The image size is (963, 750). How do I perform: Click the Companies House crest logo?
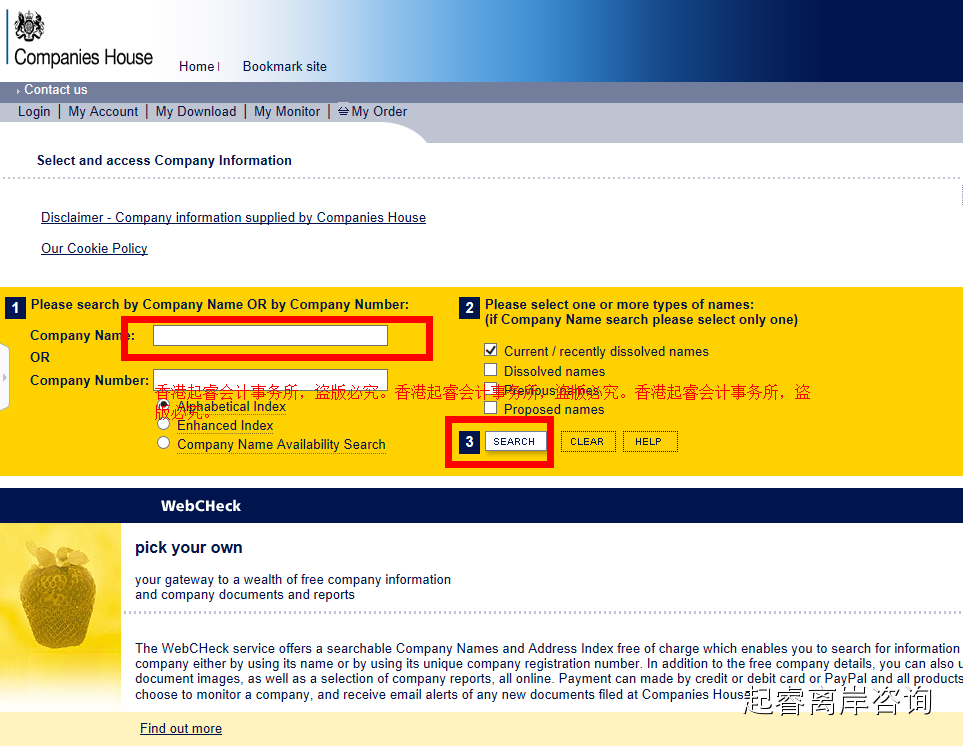tap(29, 26)
